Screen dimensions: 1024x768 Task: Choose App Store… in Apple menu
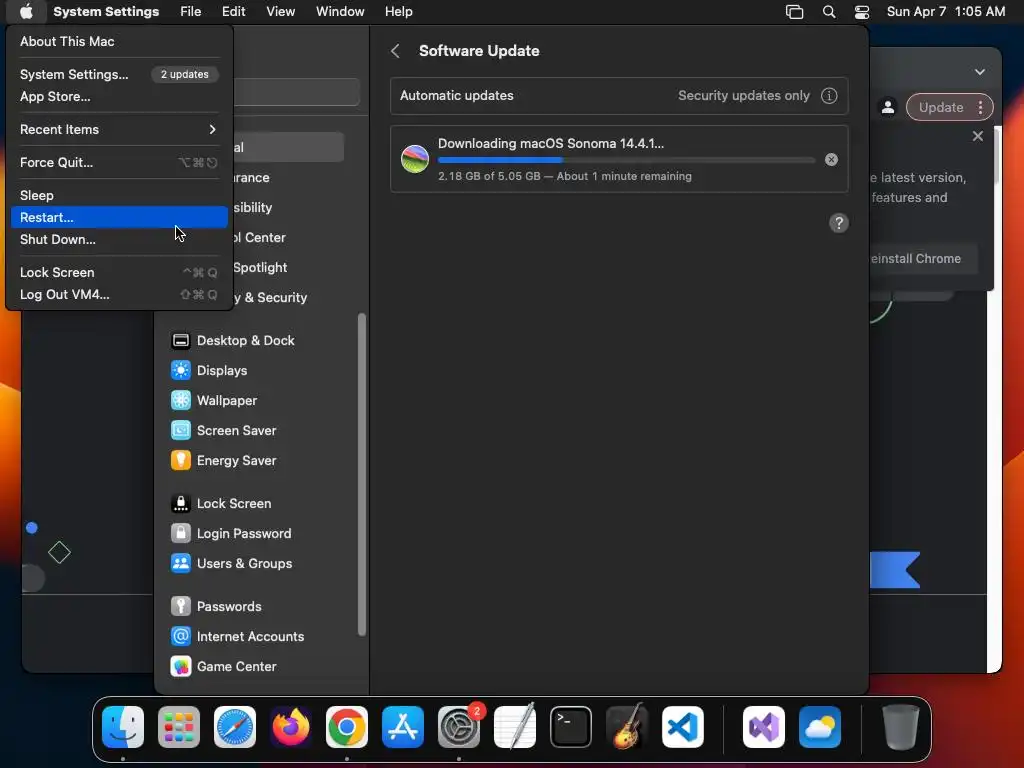point(119,97)
